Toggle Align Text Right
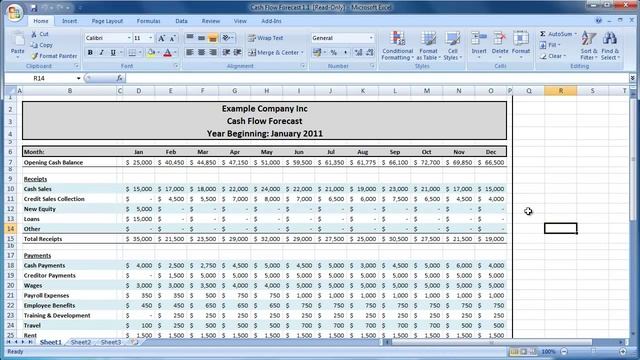 point(213,53)
